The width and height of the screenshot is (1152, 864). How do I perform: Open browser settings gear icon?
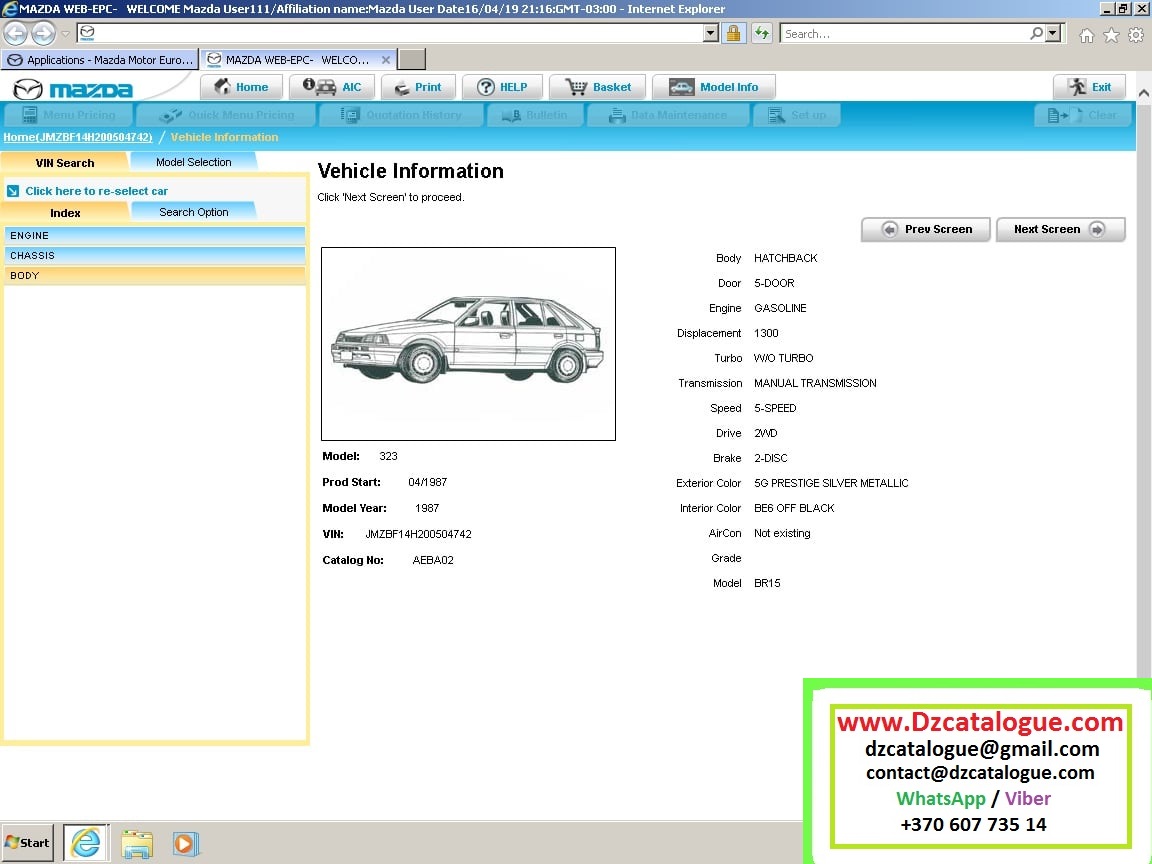[x=1137, y=35]
